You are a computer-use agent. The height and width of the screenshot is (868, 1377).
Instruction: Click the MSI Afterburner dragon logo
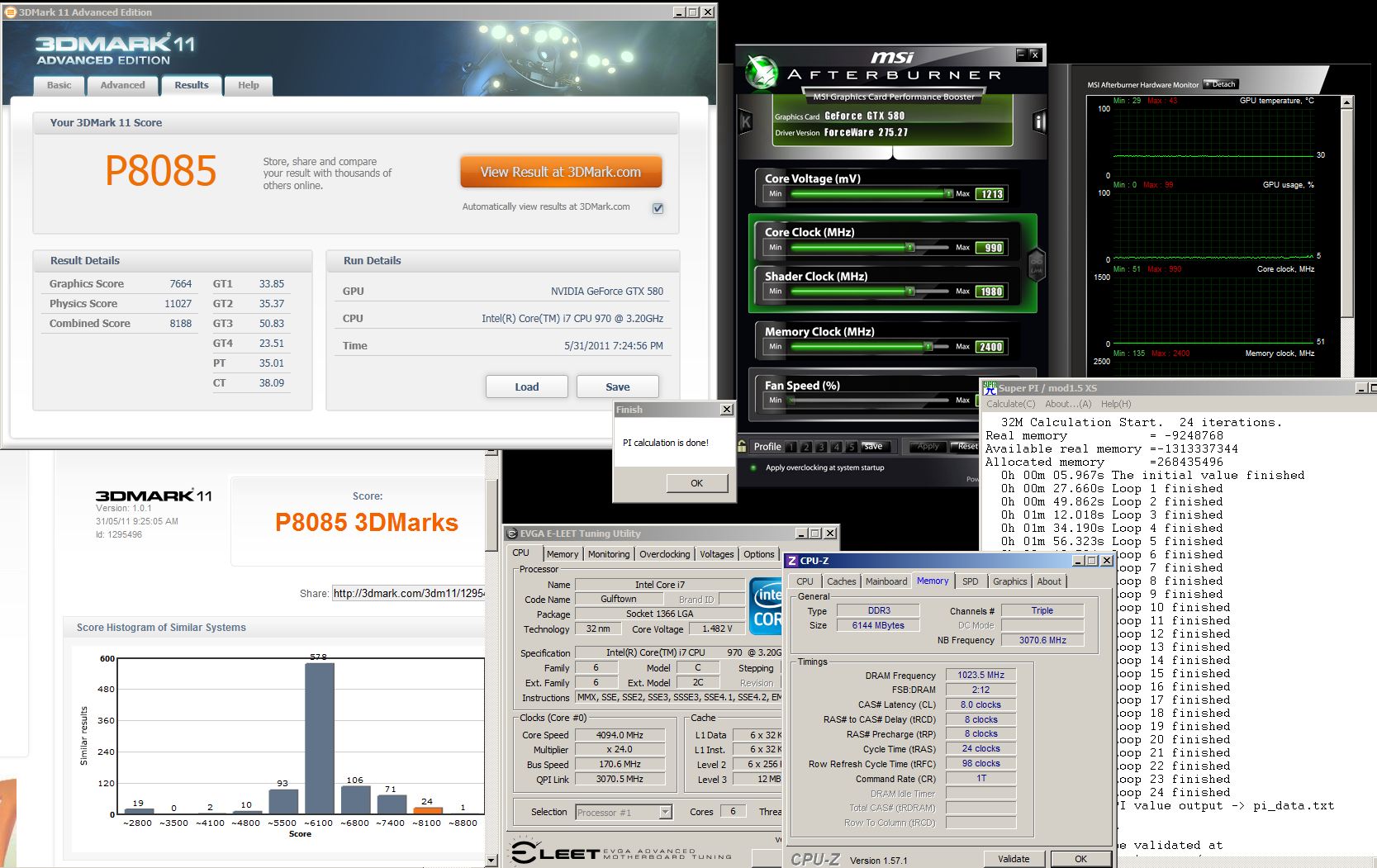[761, 72]
